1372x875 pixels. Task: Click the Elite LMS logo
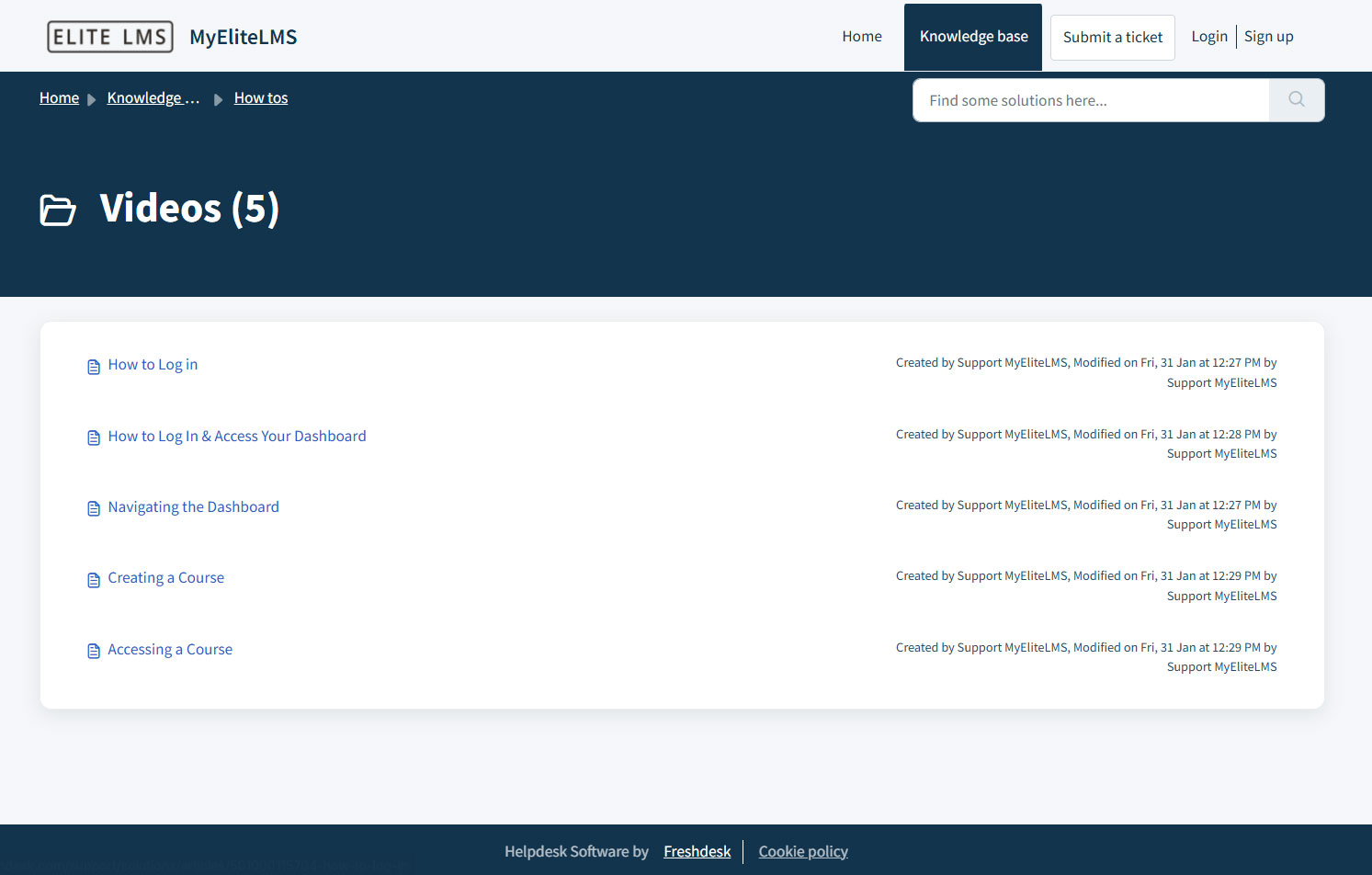tap(110, 37)
